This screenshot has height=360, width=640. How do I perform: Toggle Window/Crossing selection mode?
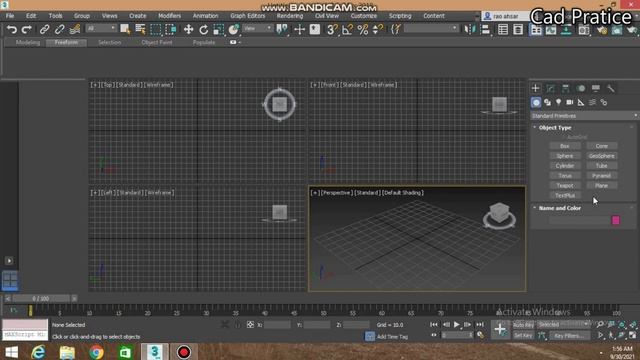pyautogui.click(x=171, y=29)
